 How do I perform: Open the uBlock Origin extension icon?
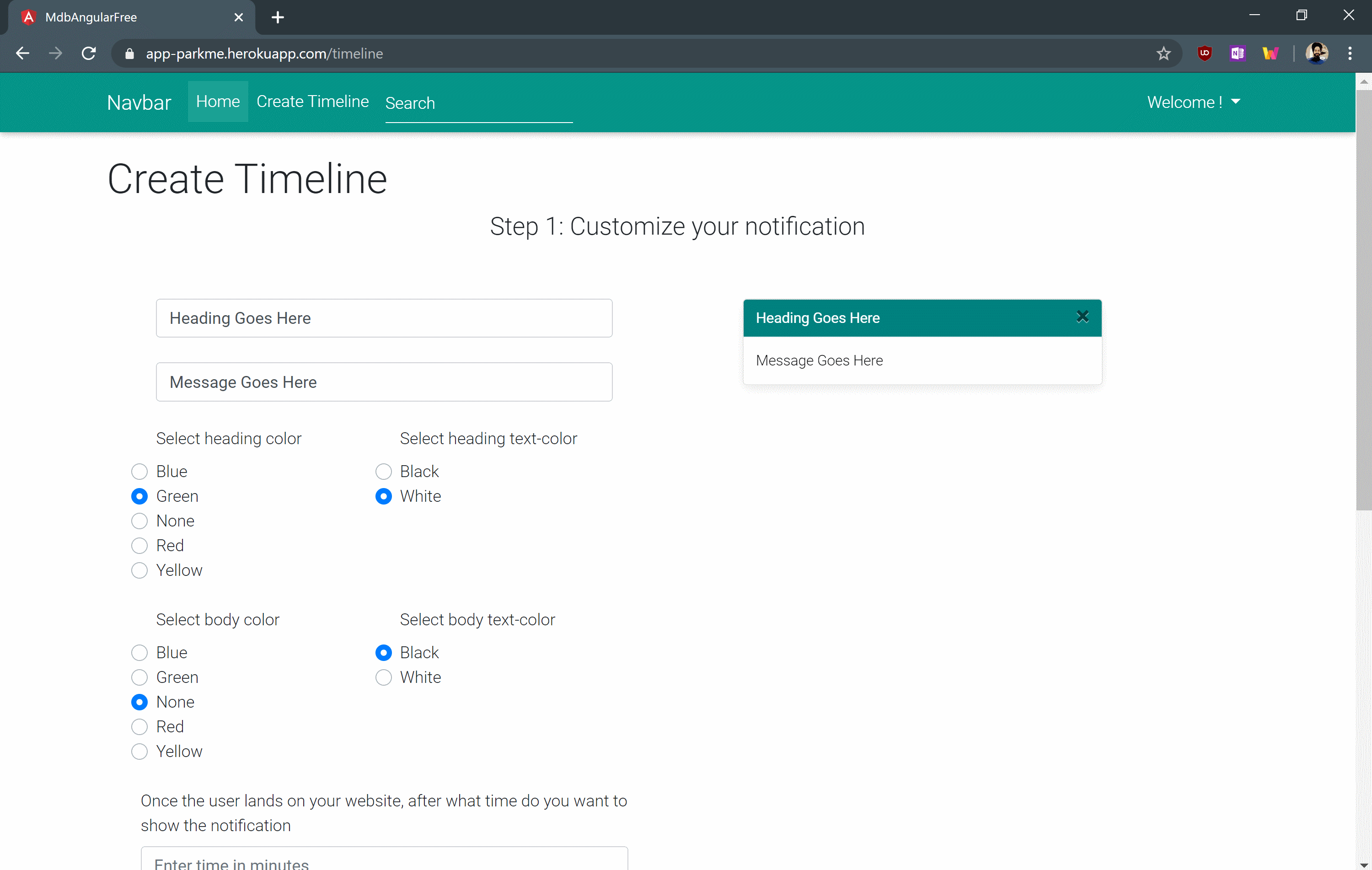click(x=1204, y=54)
